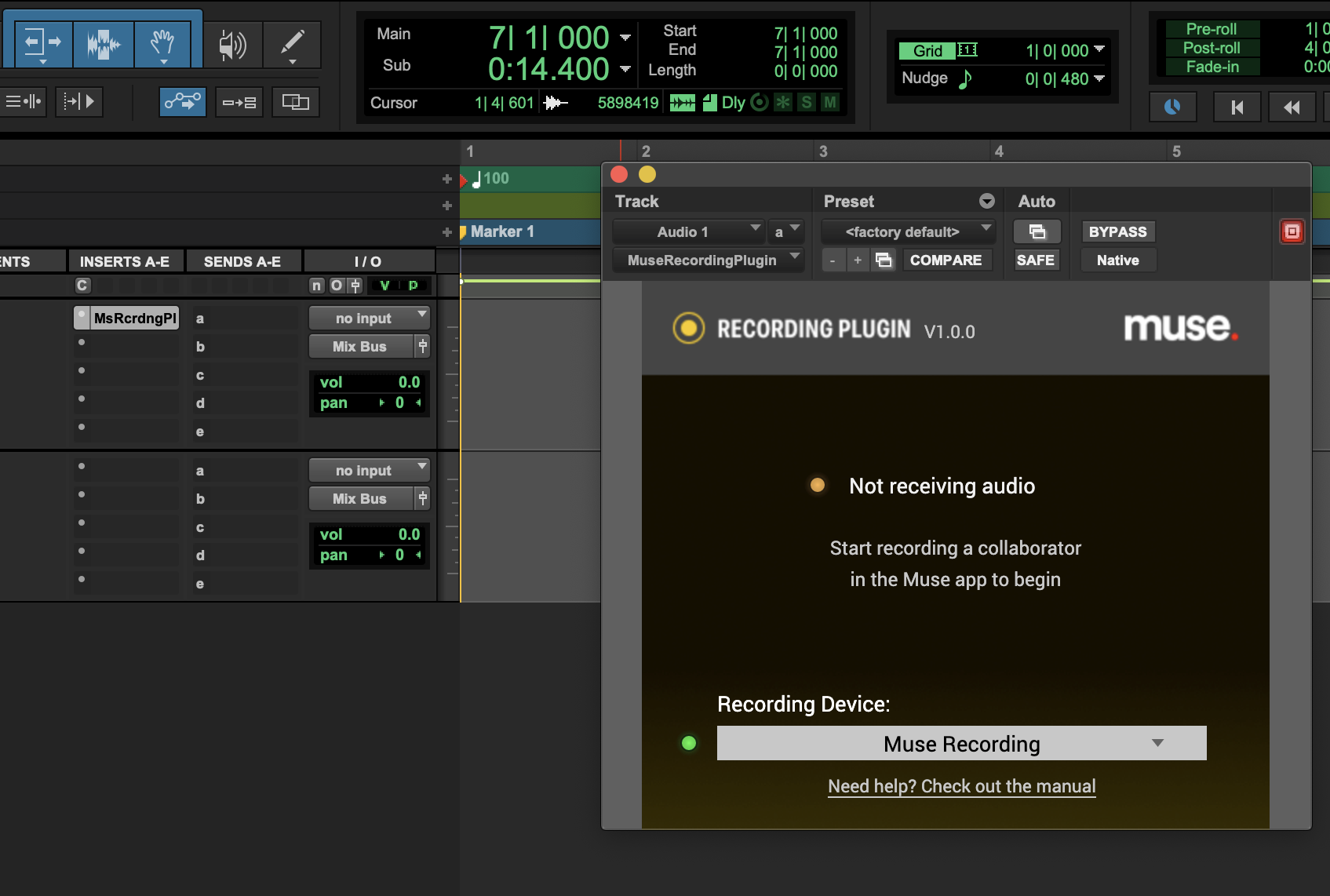Image resolution: width=1330 pixels, height=896 pixels.
Task: Click the SENDS A-E column header
Action: click(x=242, y=261)
